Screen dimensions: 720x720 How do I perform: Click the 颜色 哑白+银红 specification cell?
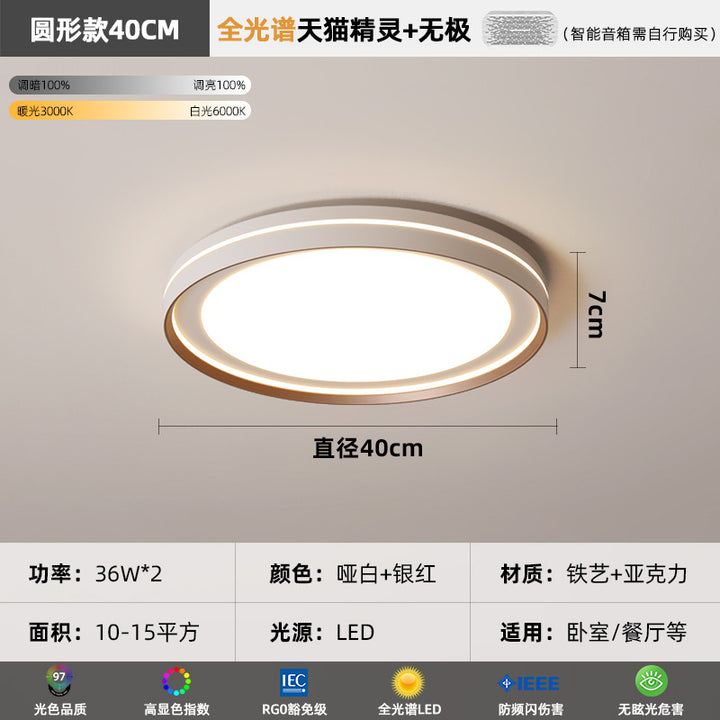pos(353,574)
